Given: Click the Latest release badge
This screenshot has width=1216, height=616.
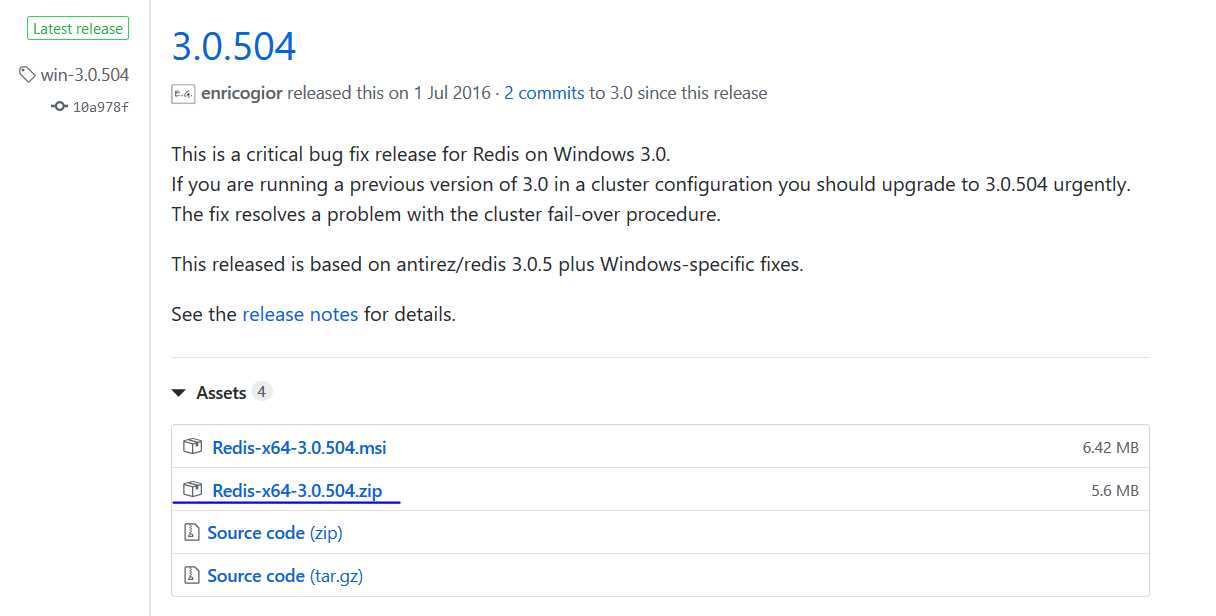Looking at the screenshot, I should coord(77,29).
